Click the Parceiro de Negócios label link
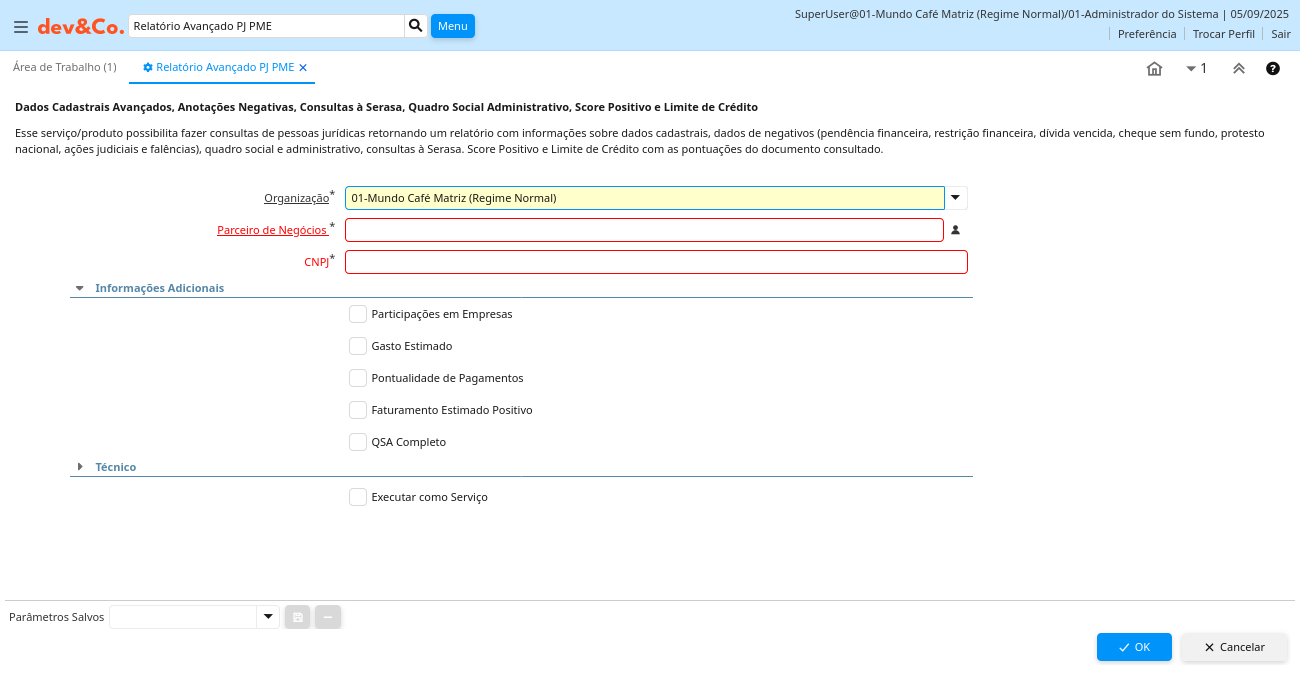 coord(272,230)
